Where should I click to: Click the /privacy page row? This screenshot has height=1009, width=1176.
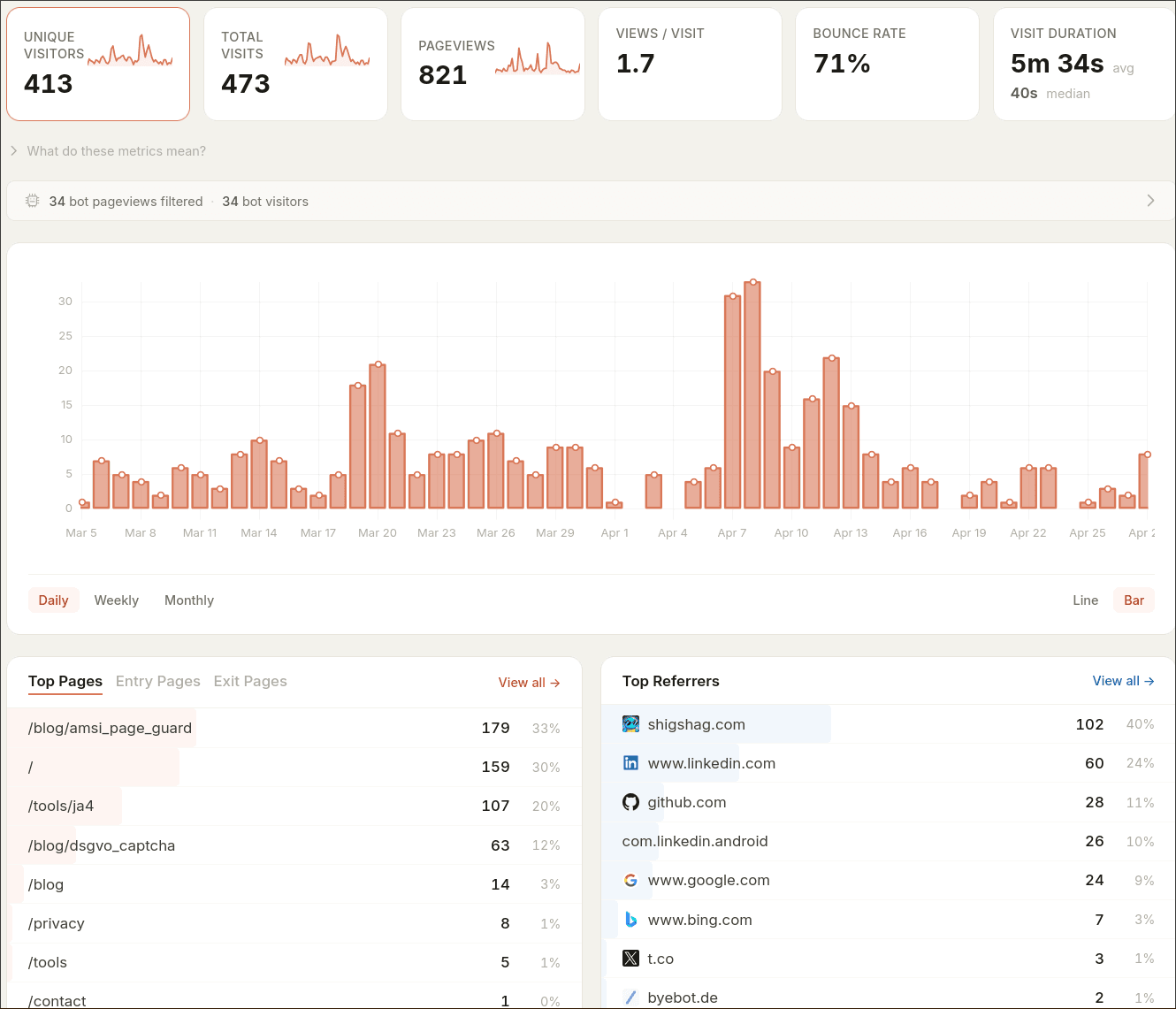[x=294, y=923]
